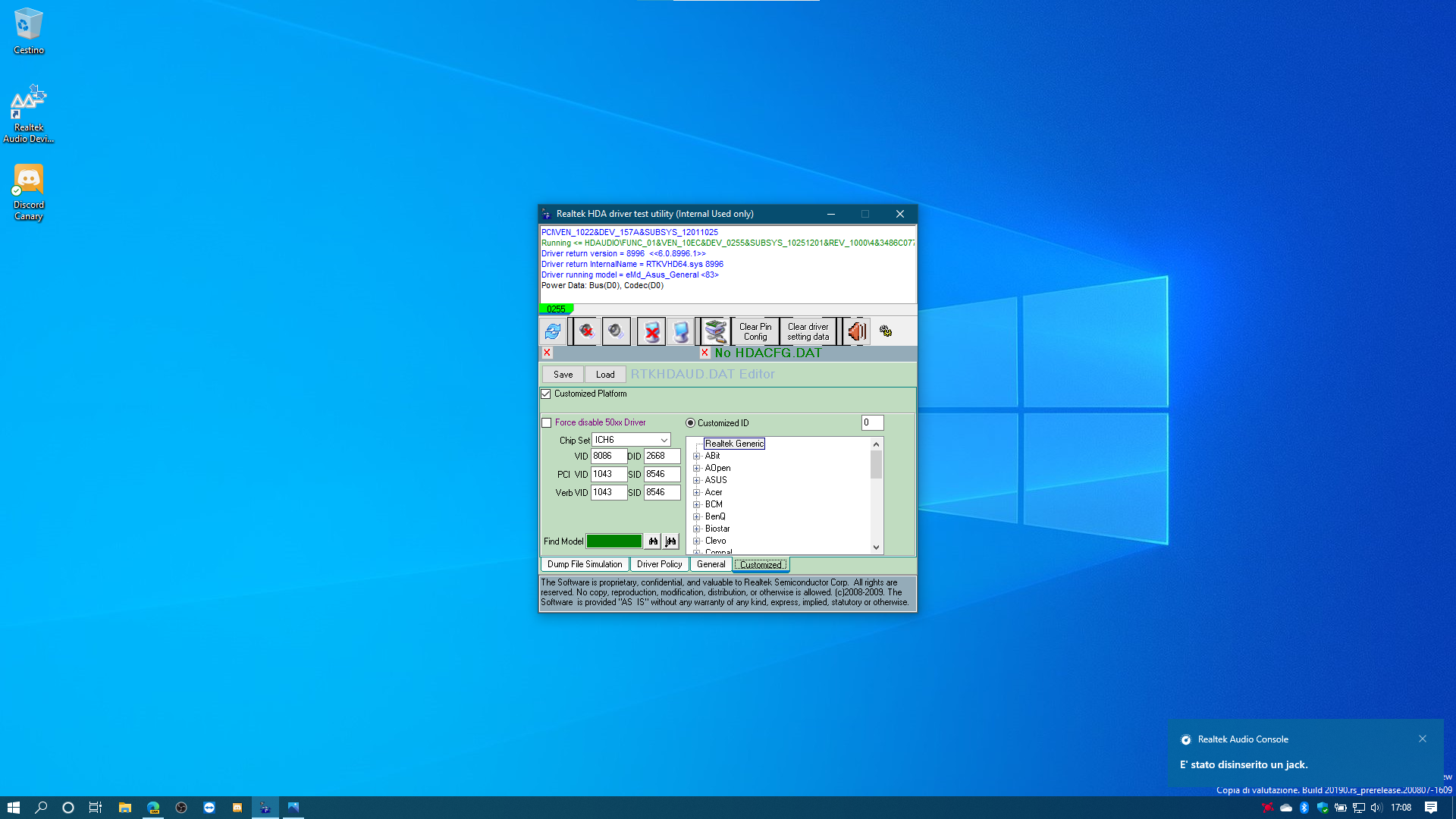Open the Cestino recycle bin desktop icon
This screenshot has width=1456, height=819.
click(x=29, y=31)
